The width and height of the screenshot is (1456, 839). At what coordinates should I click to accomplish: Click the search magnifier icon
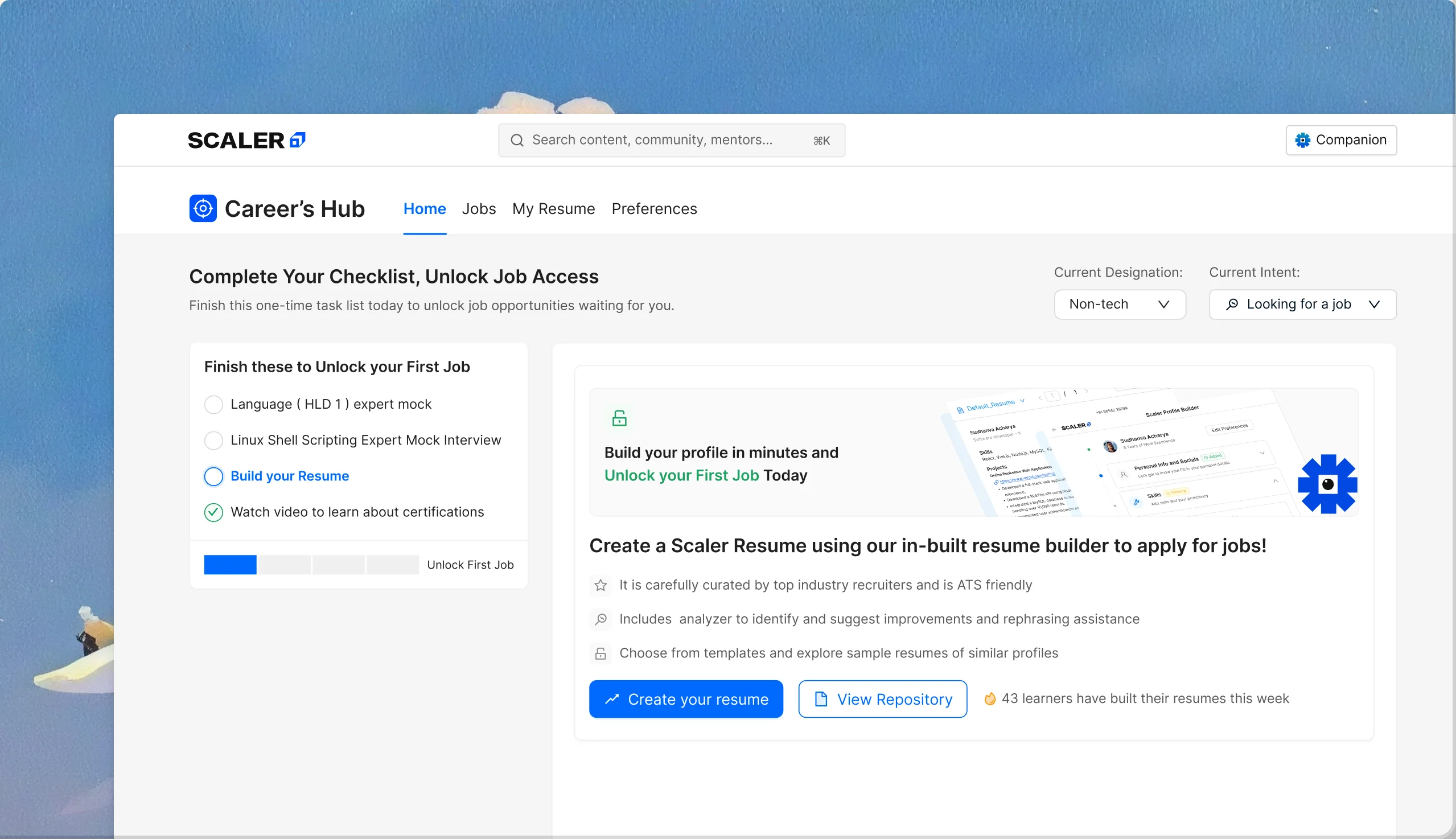pos(517,140)
